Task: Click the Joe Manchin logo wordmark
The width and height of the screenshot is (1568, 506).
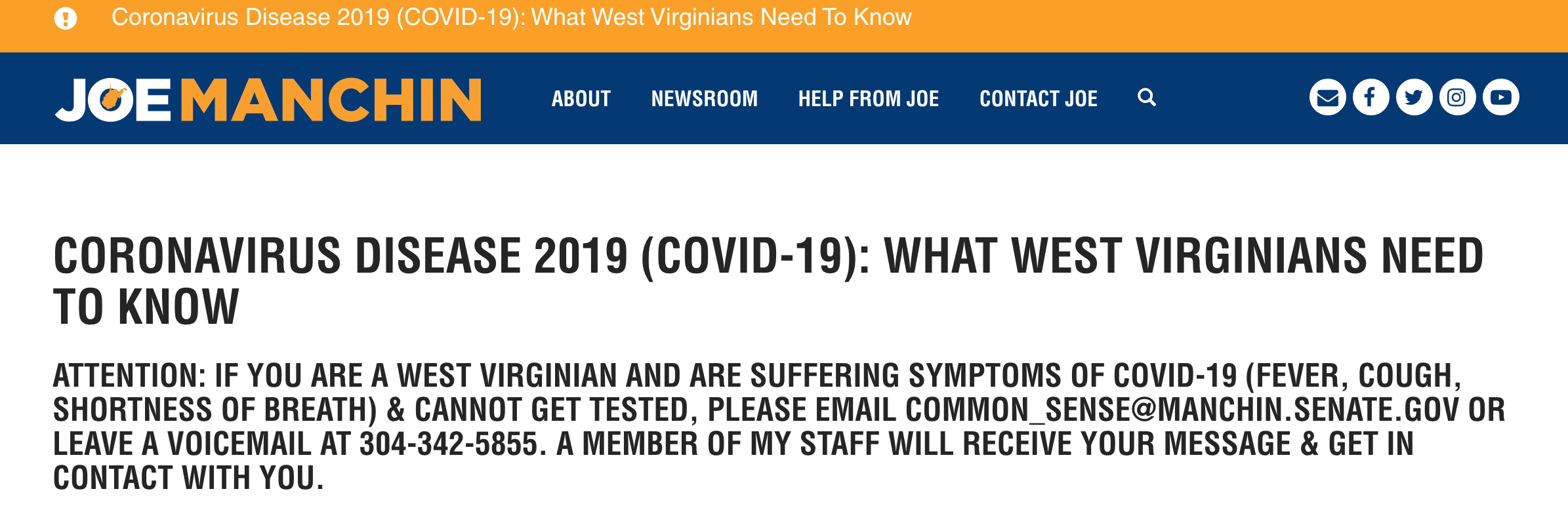Action: point(268,100)
